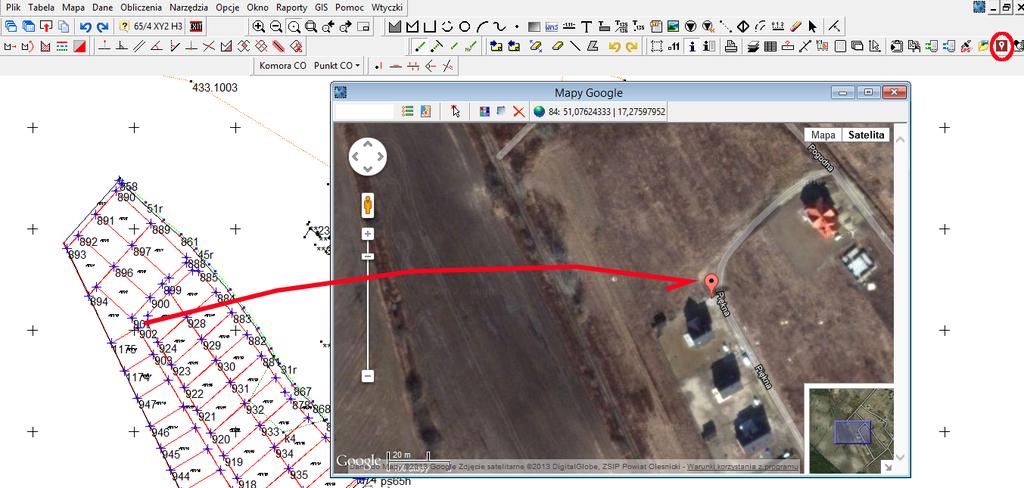This screenshot has width=1024, height=488.
Task: Click the cursor pointer icon in Mapy Google toolbar
Action: click(x=456, y=112)
